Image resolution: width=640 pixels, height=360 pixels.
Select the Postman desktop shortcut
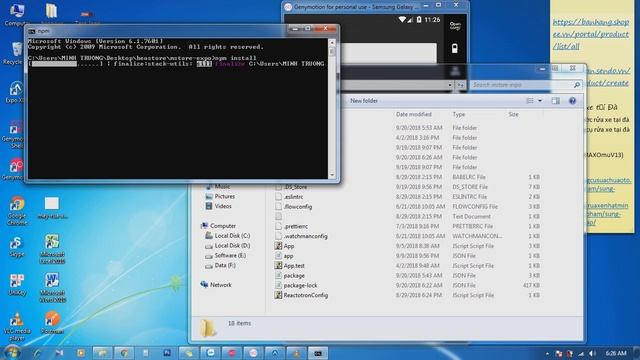point(52,322)
